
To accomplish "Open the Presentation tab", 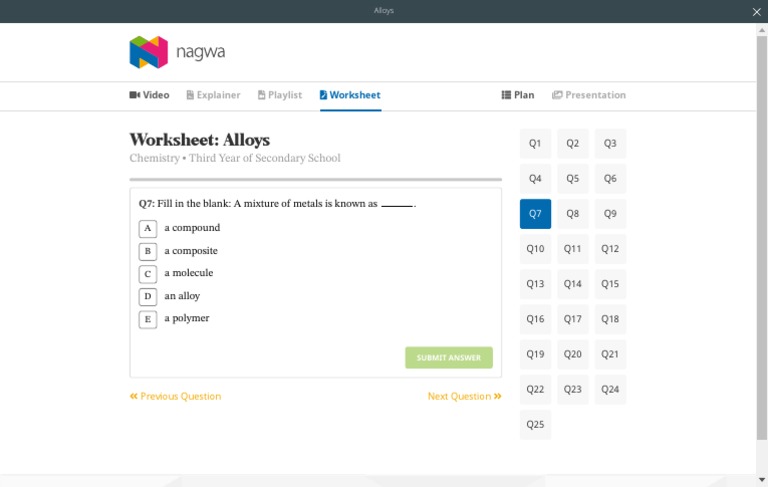I will coord(589,95).
